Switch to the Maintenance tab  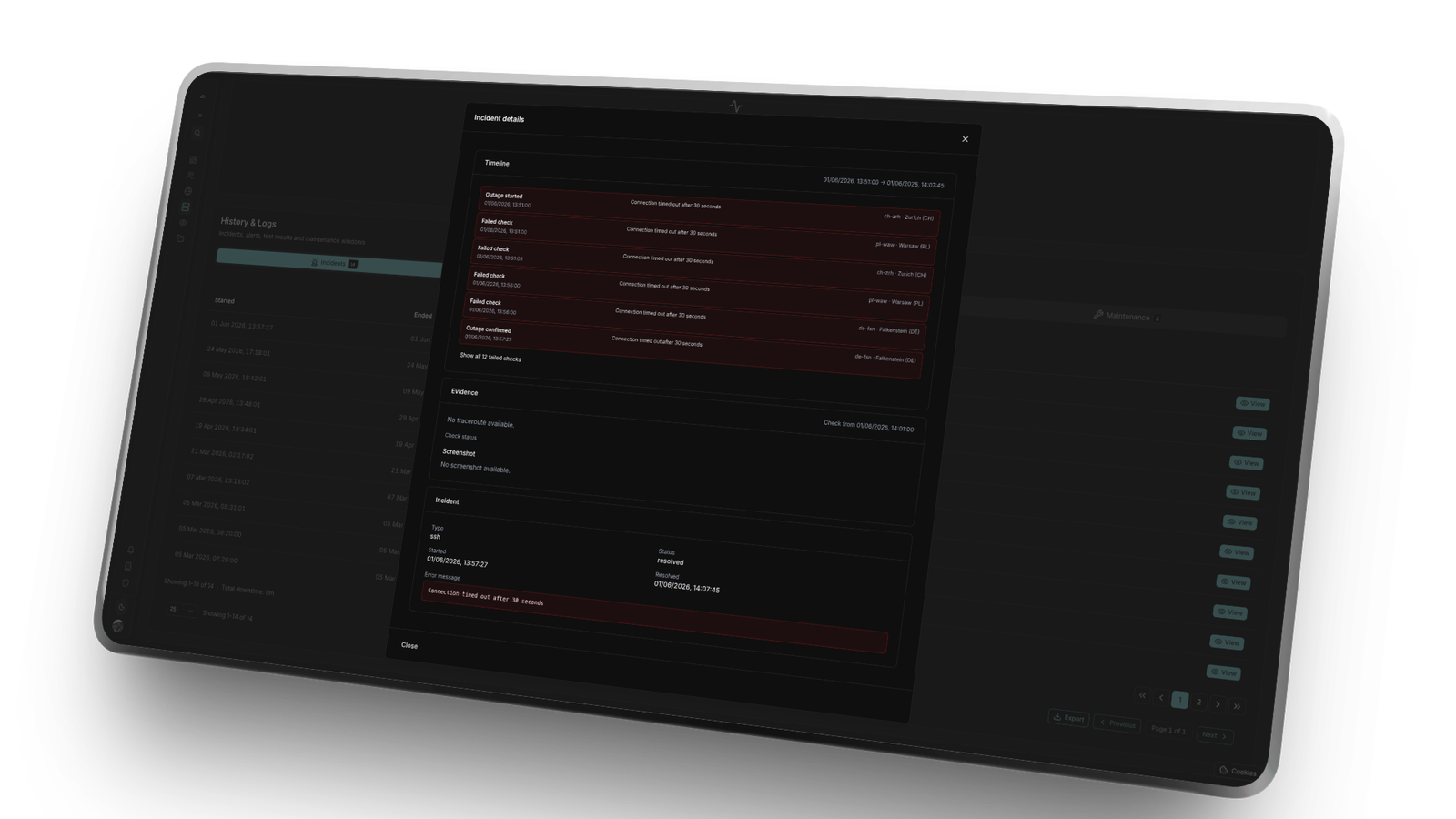point(1127,316)
